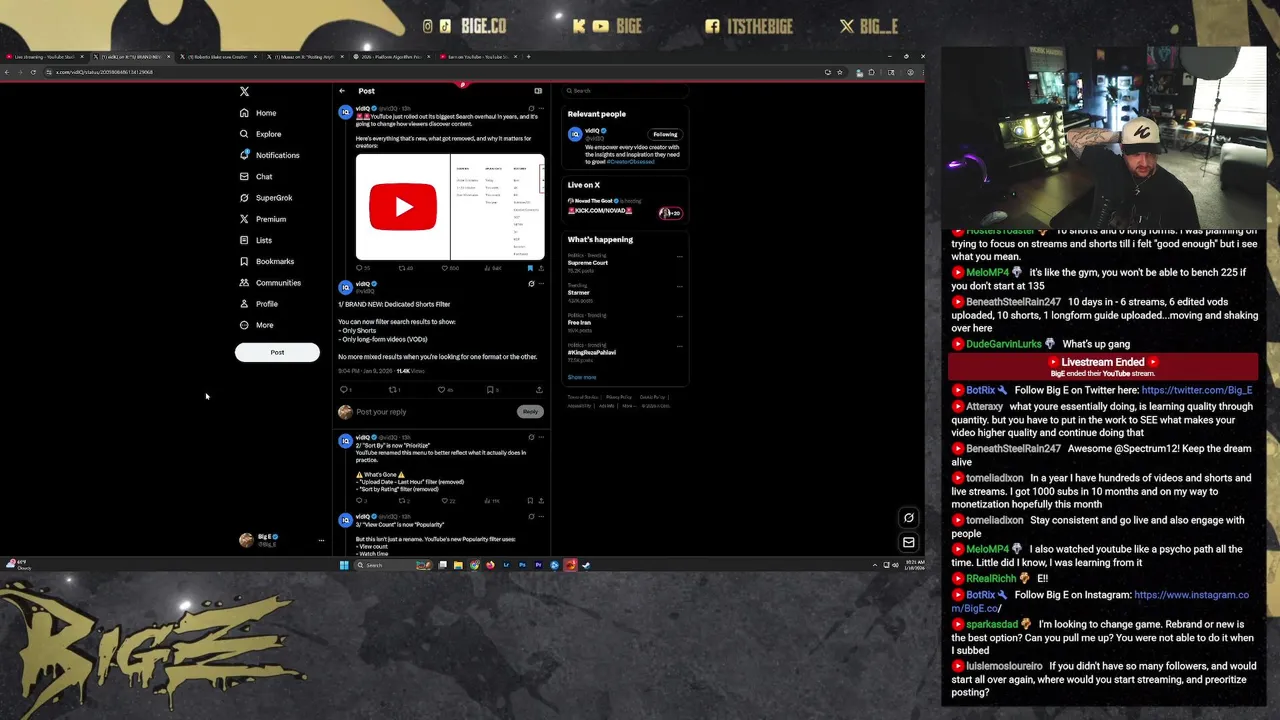Image resolution: width=1280 pixels, height=720 pixels.
Task: Open the More menu in X sidebar
Action: [x=256, y=325]
